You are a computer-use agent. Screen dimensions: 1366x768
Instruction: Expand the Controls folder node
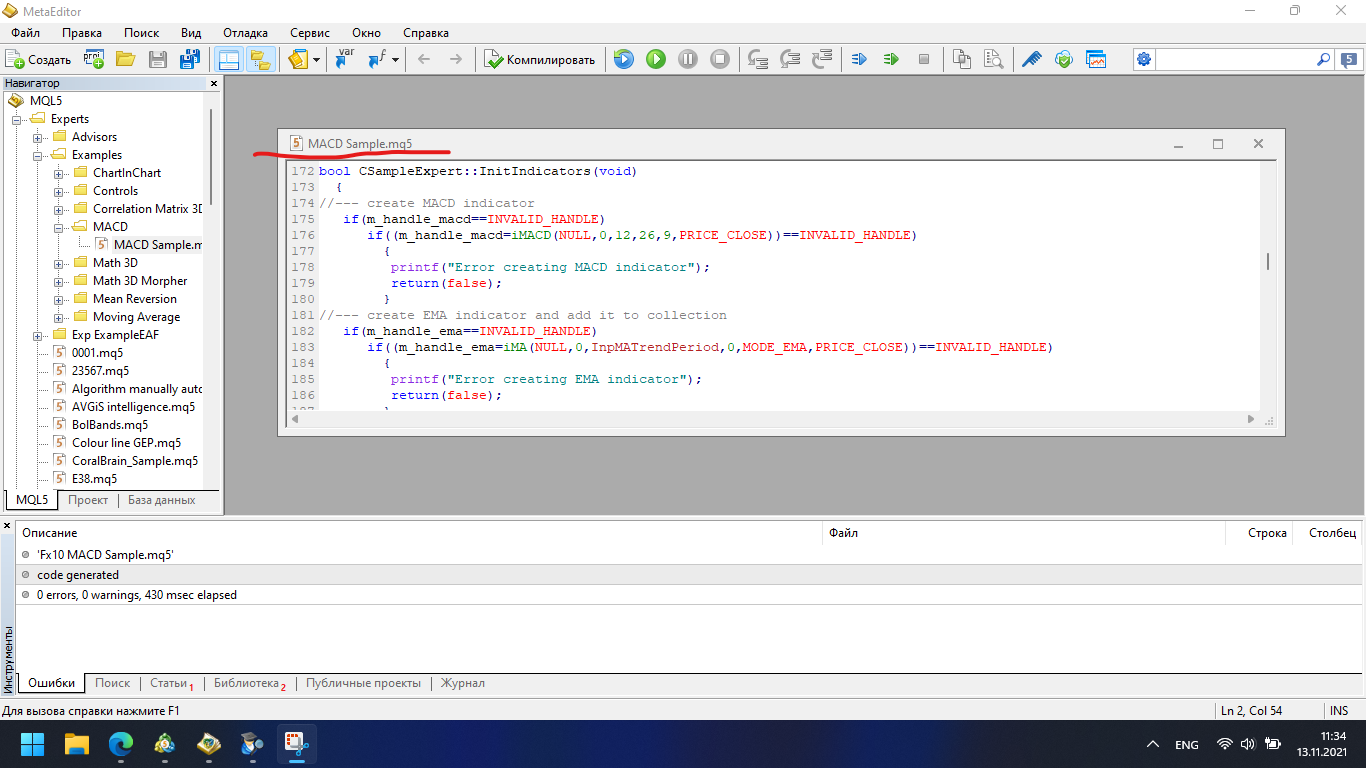(59, 191)
